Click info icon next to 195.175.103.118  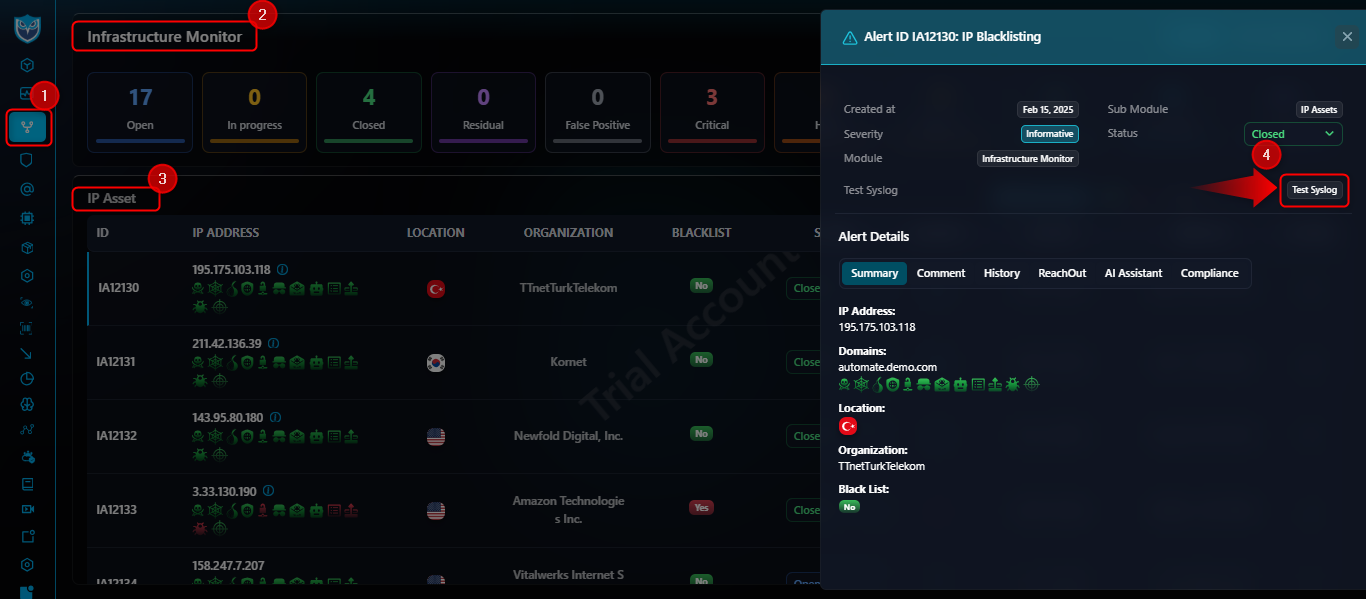[282, 270]
